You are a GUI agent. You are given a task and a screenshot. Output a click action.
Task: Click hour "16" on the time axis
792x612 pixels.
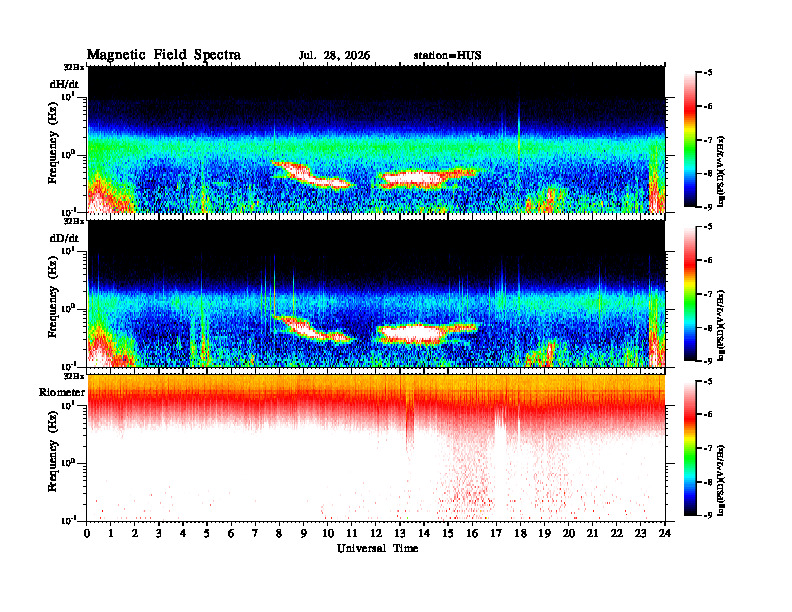coord(472,534)
